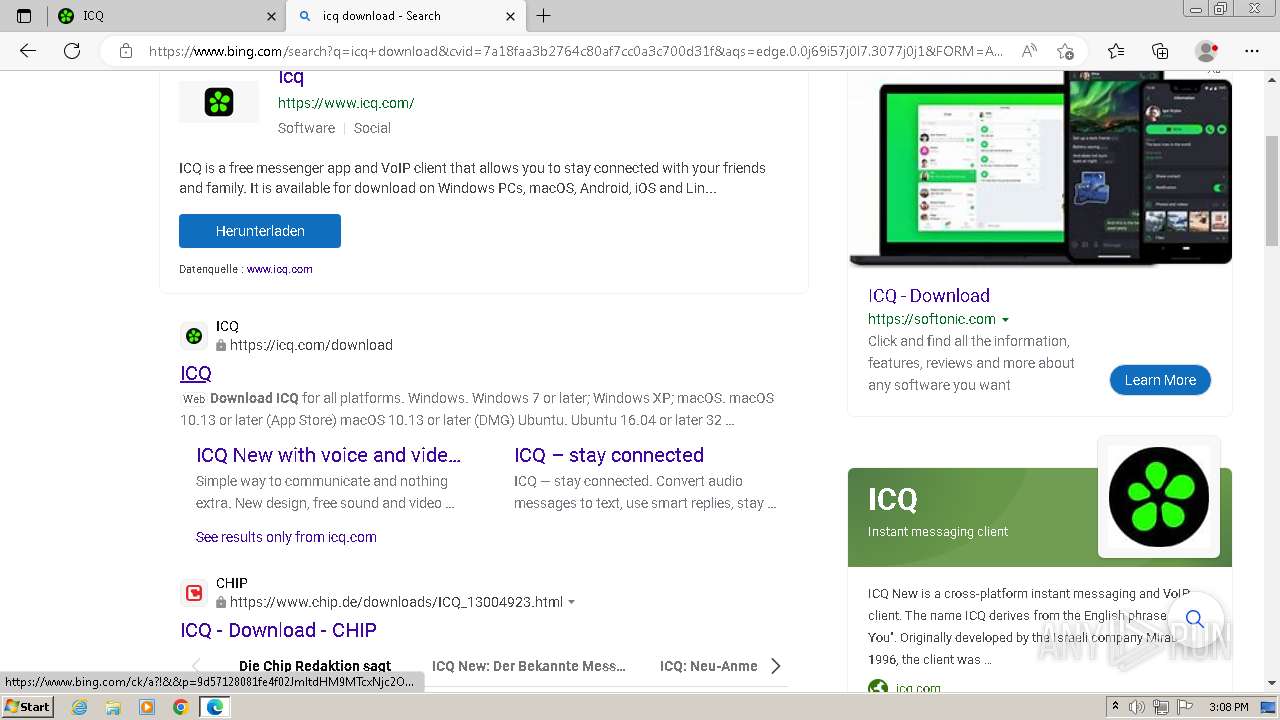Click See results only from icq.com
The width and height of the screenshot is (1280, 720).
click(286, 537)
